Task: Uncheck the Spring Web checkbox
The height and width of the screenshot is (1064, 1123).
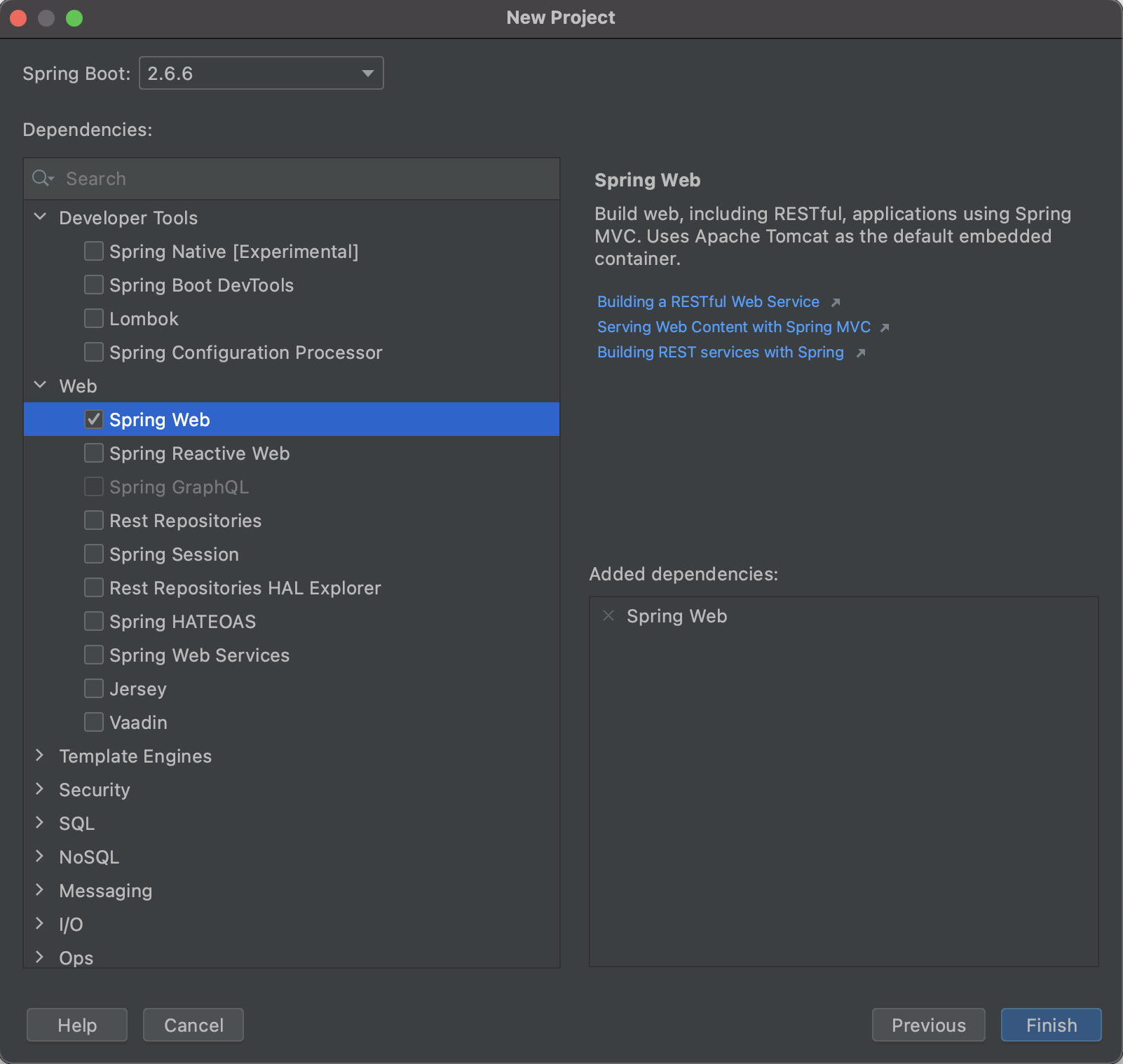Action: [x=94, y=419]
